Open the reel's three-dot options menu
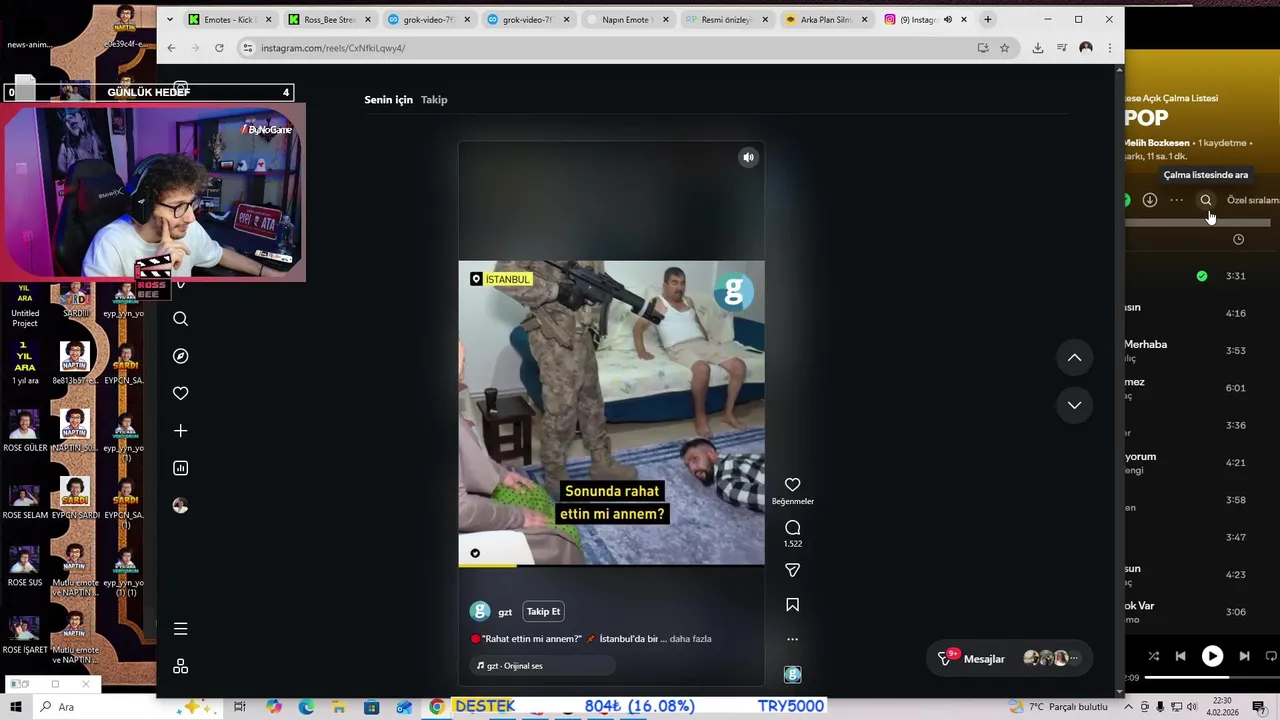The height and width of the screenshot is (720, 1280). (792, 639)
